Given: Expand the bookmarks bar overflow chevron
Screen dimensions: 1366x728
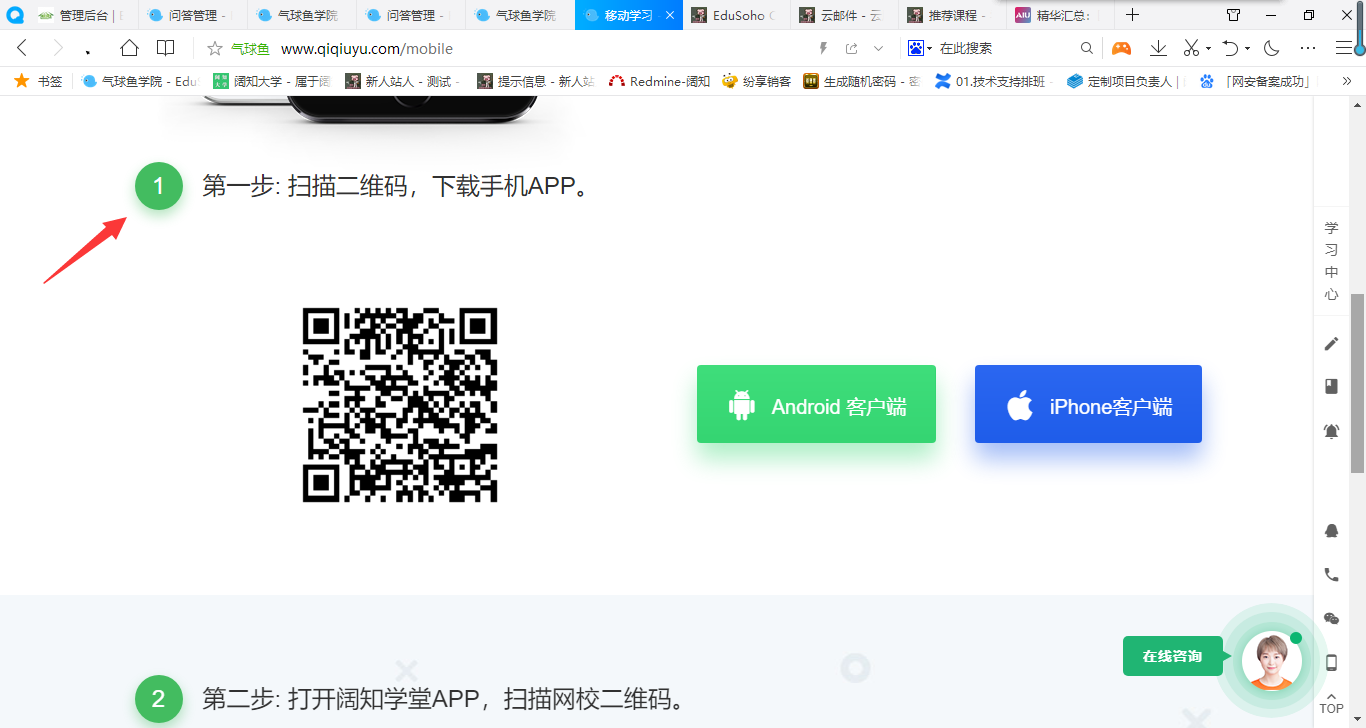Looking at the screenshot, I should click(1346, 81).
